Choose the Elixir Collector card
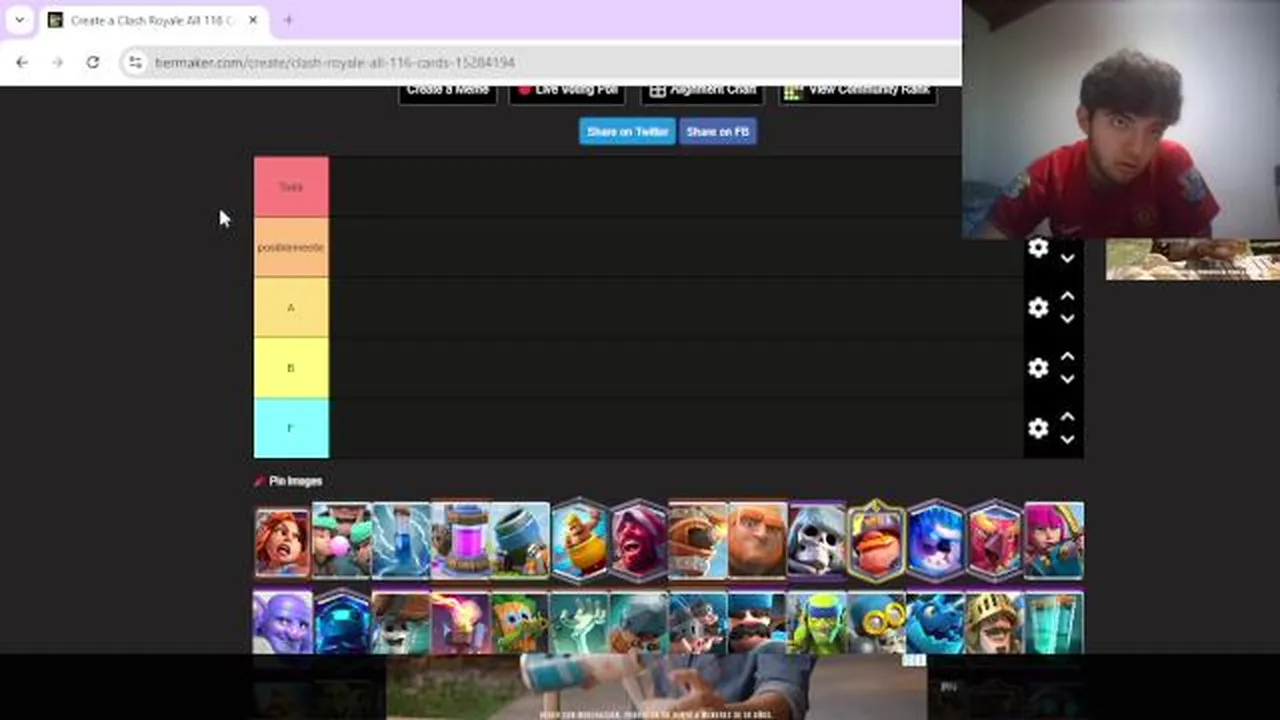The image size is (1280, 720). [460, 541]
